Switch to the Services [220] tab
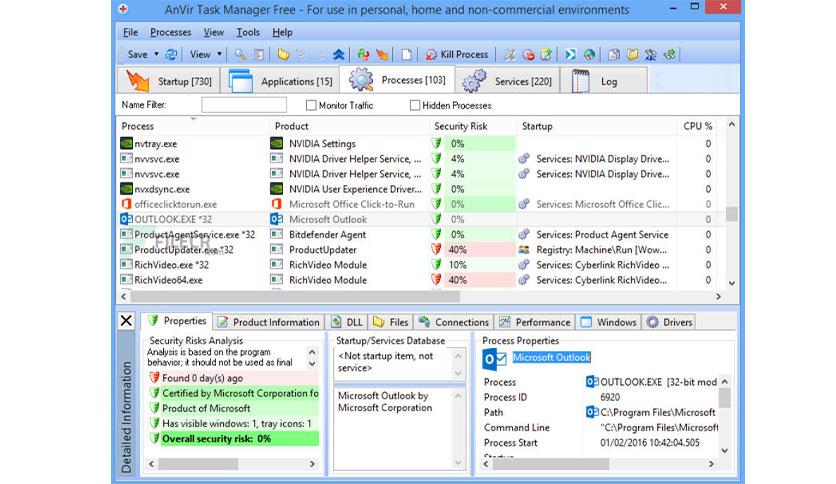Image resolution: width=836 pixels, height=484 pixels. click(x=507, y=81)
